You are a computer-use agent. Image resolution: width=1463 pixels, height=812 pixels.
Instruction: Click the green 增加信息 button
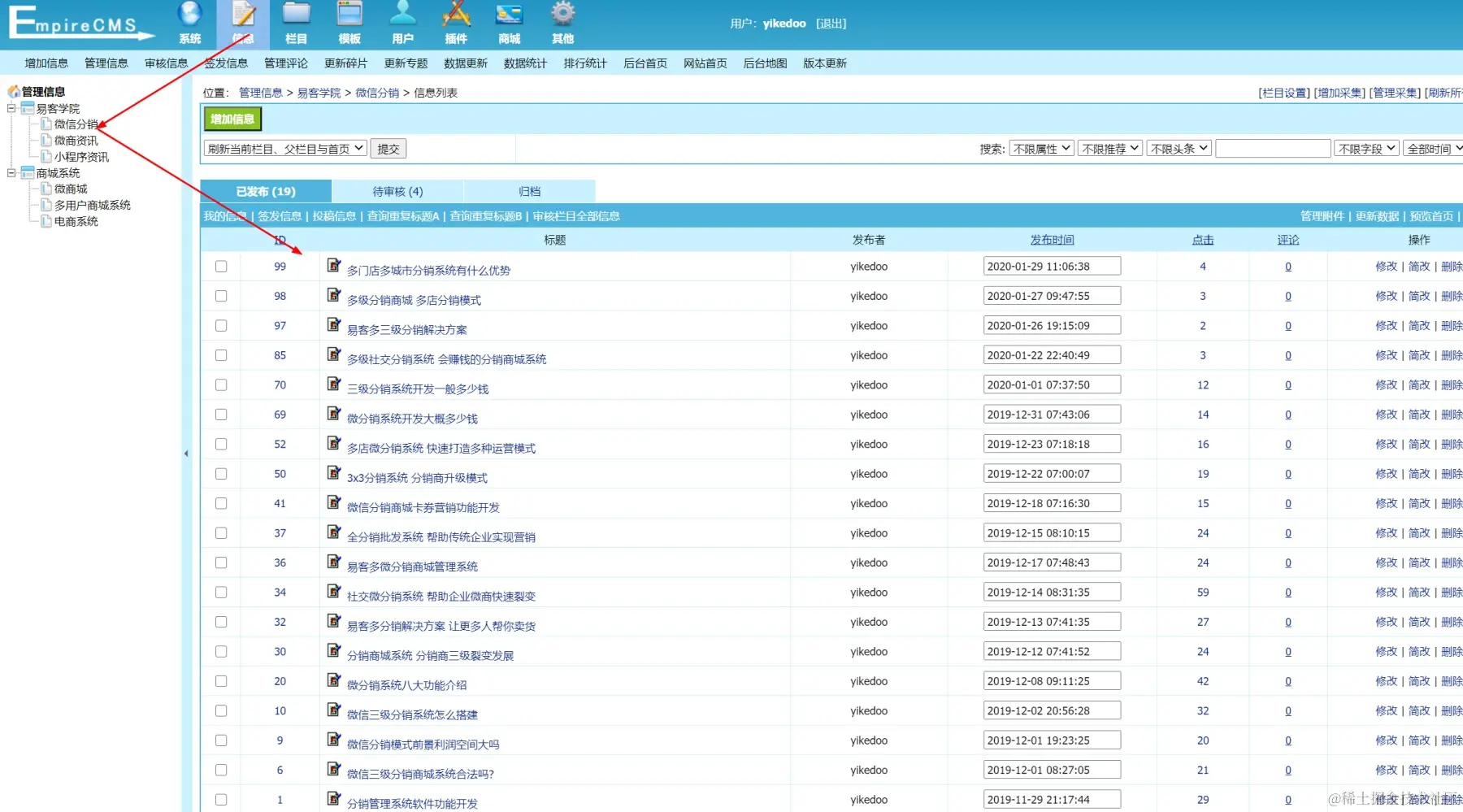232,119
